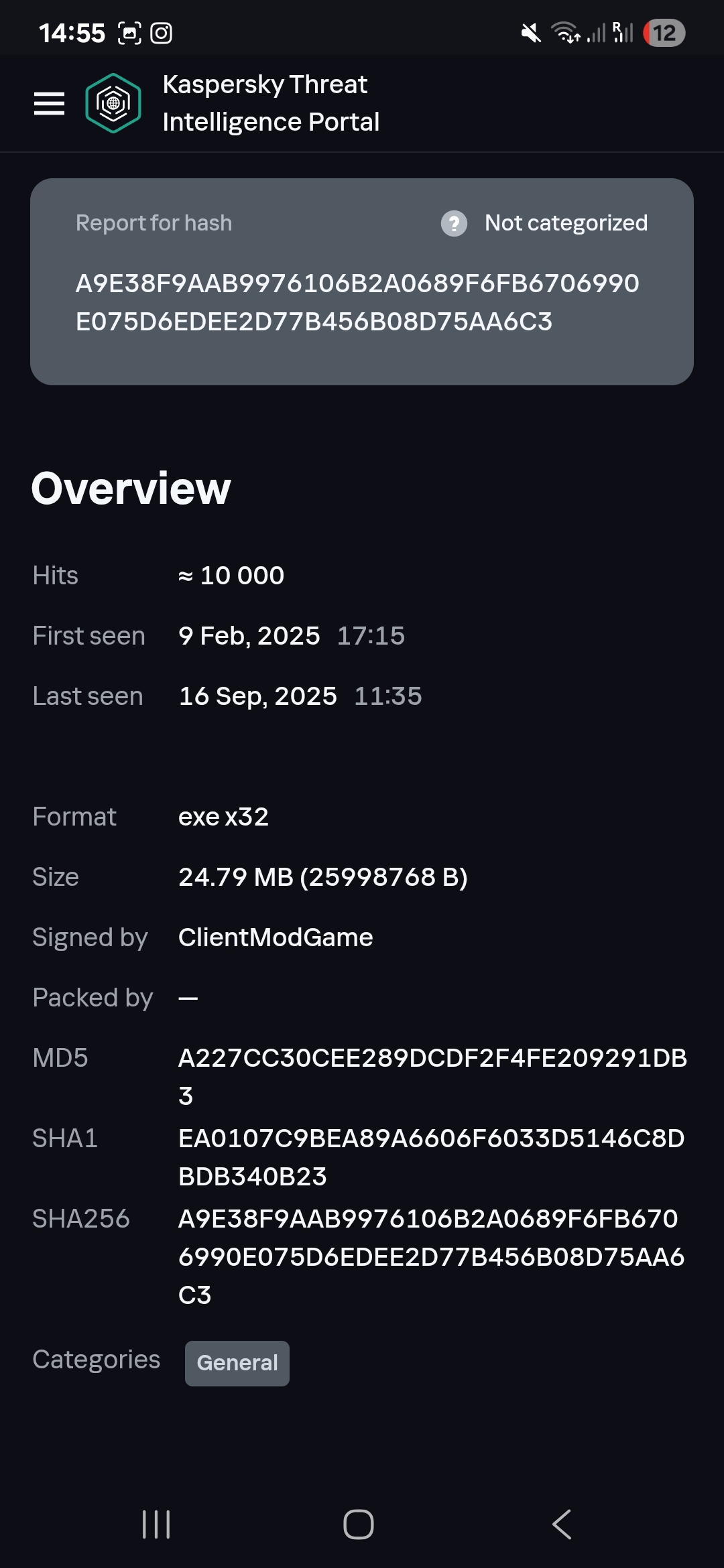Image resolution: width=724 pixels, height=1568 pixels.
Task: Select the report hash string at top
Action: pos(357,302)
